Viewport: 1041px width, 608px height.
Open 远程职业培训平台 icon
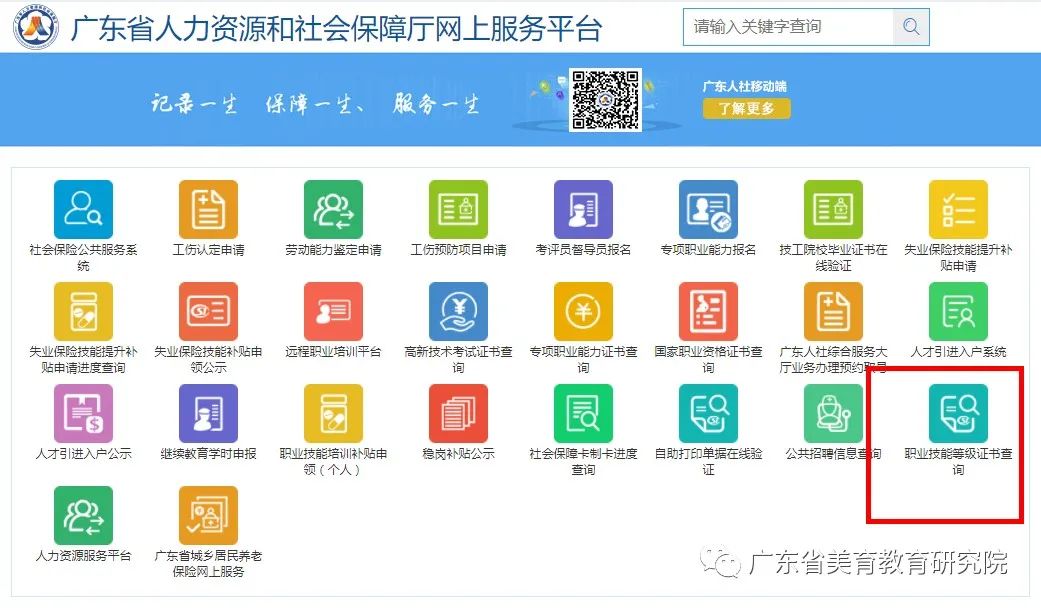(x=333, y=312)
